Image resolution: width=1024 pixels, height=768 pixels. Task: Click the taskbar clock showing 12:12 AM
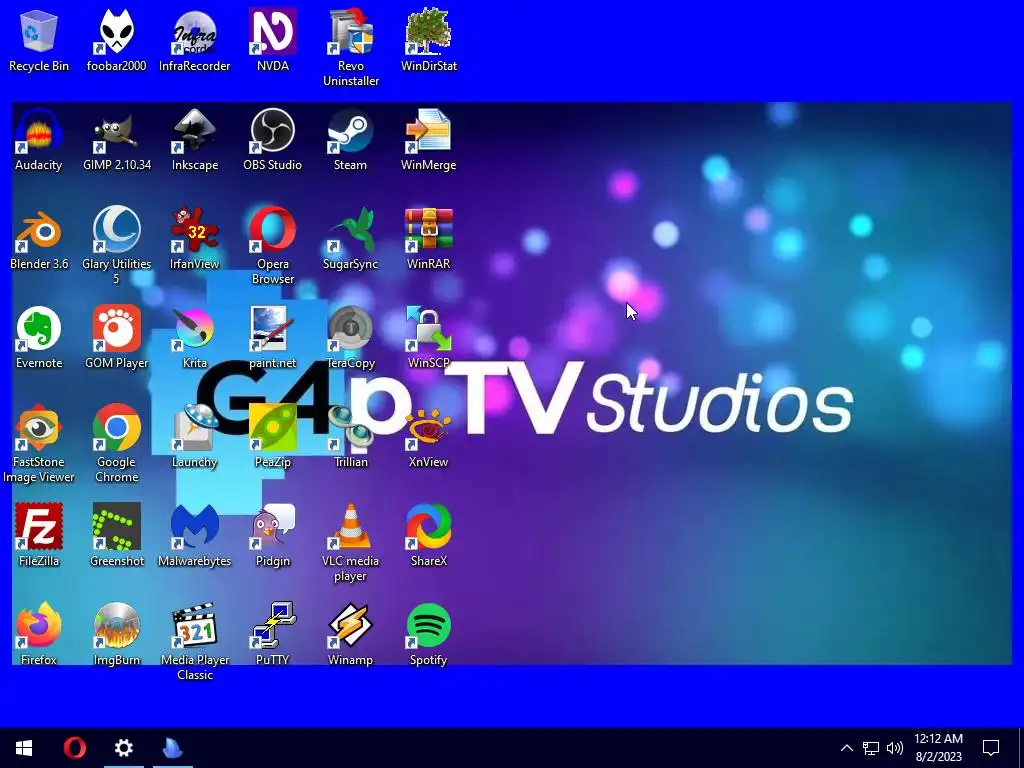click(938, 748)
